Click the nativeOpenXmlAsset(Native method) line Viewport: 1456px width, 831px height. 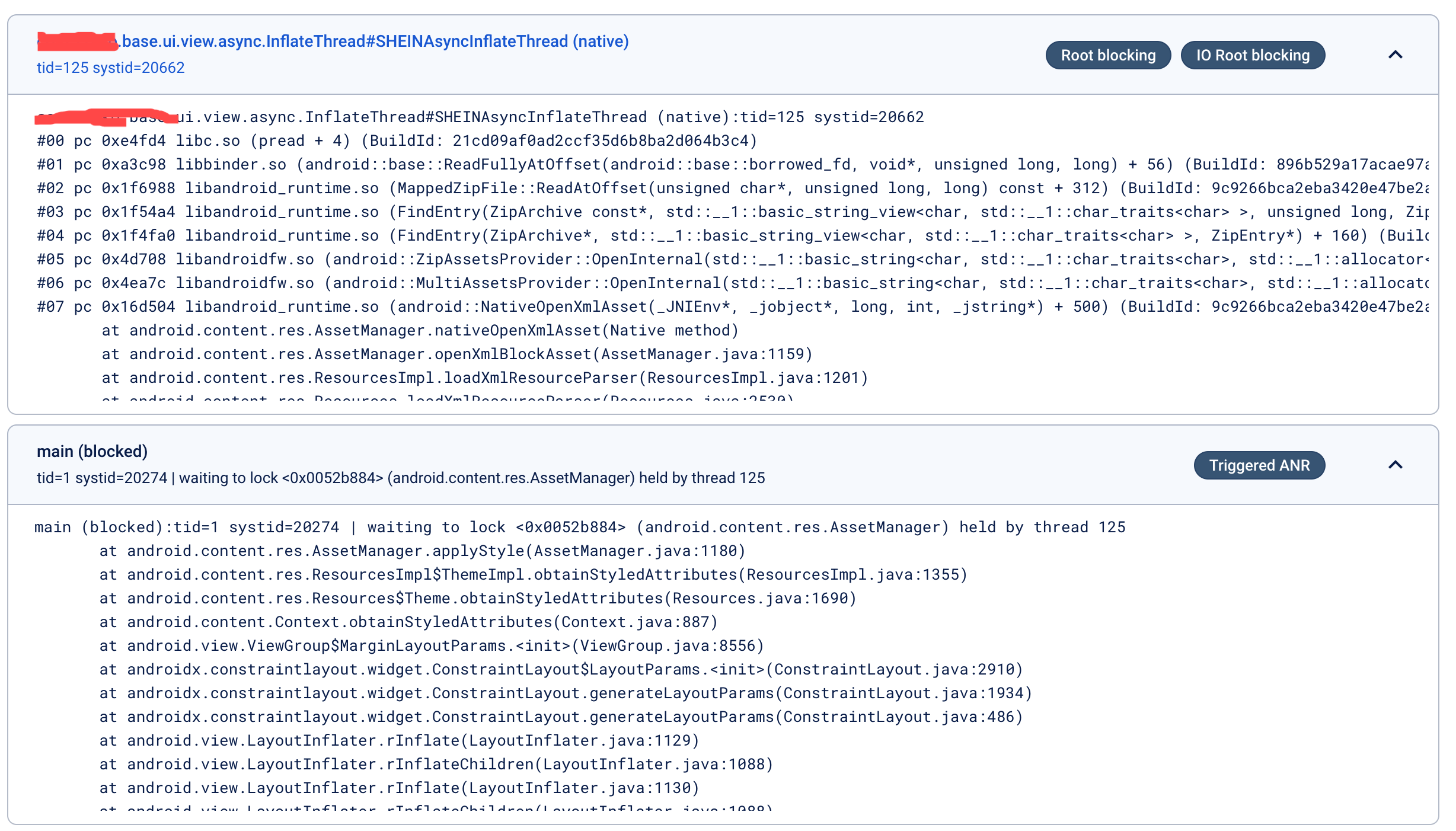pyautogui.click(x=420, y=331)
